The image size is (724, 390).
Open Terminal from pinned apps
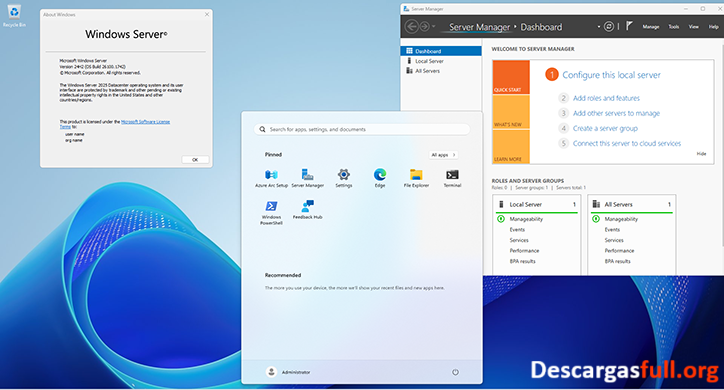(x=452, y=178)
